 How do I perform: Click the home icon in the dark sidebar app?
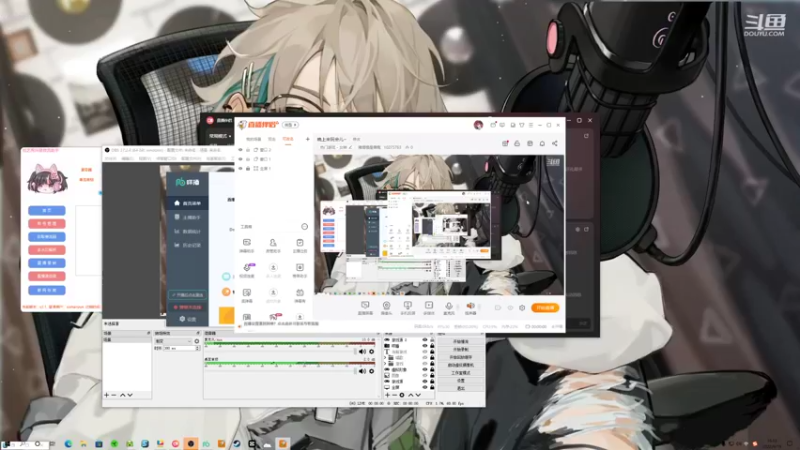(x=177, y=203)
